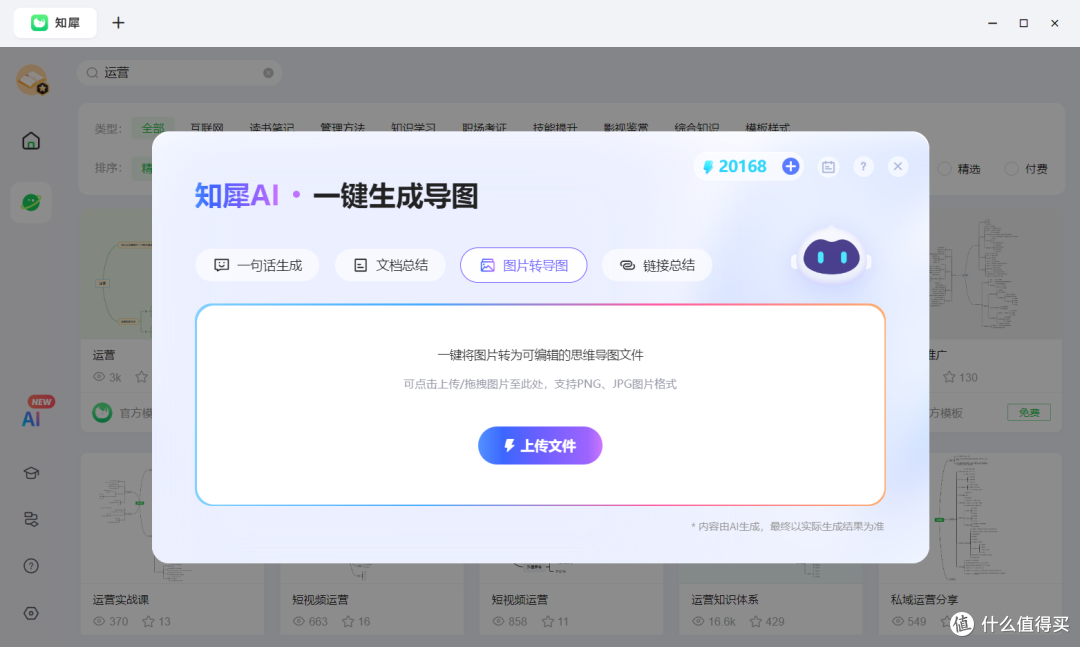
Task: Open the 短视频运营 card with 663 views
Action: click(372, 599)
